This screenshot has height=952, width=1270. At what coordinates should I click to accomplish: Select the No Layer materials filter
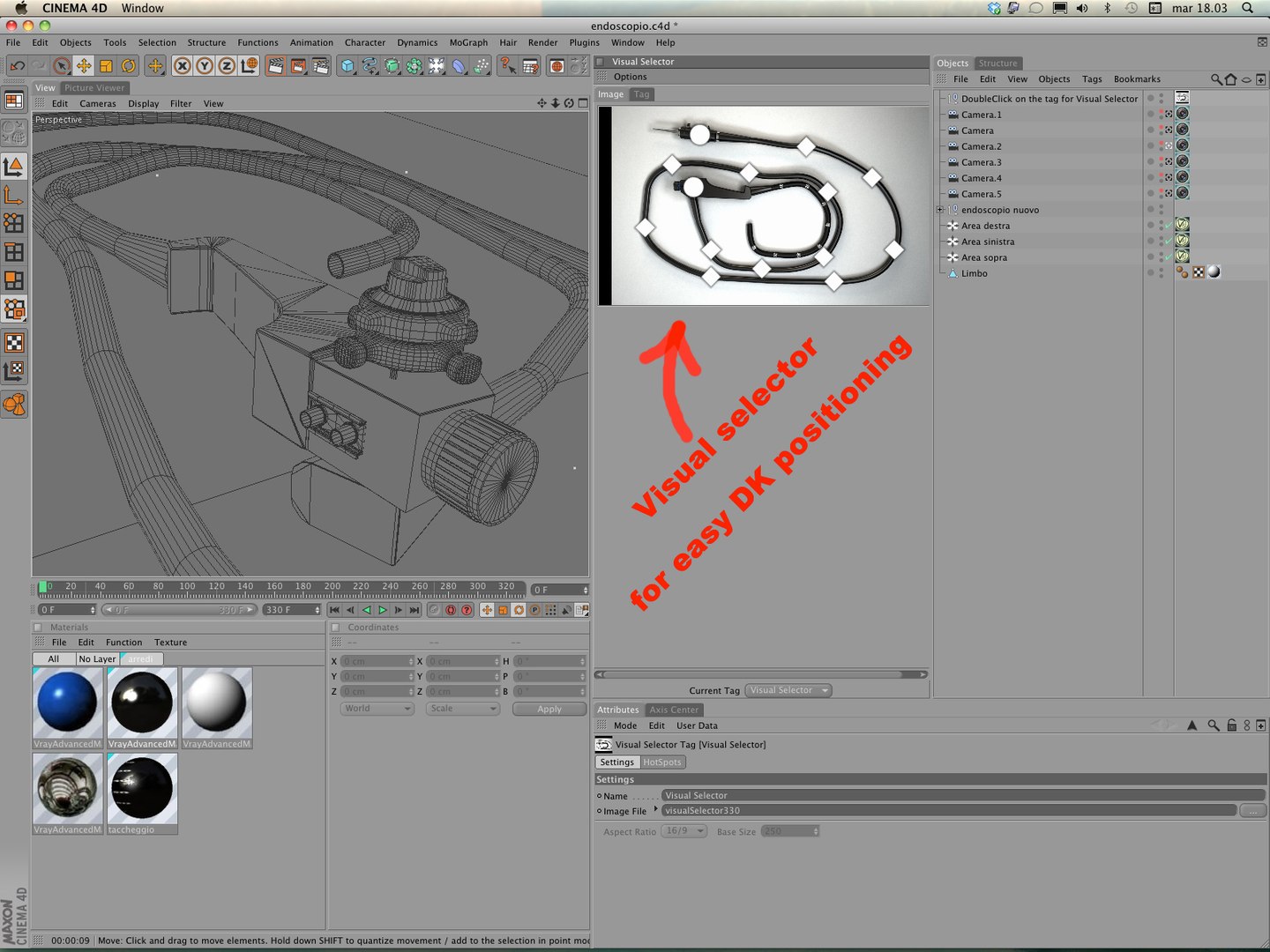point(97,659)
